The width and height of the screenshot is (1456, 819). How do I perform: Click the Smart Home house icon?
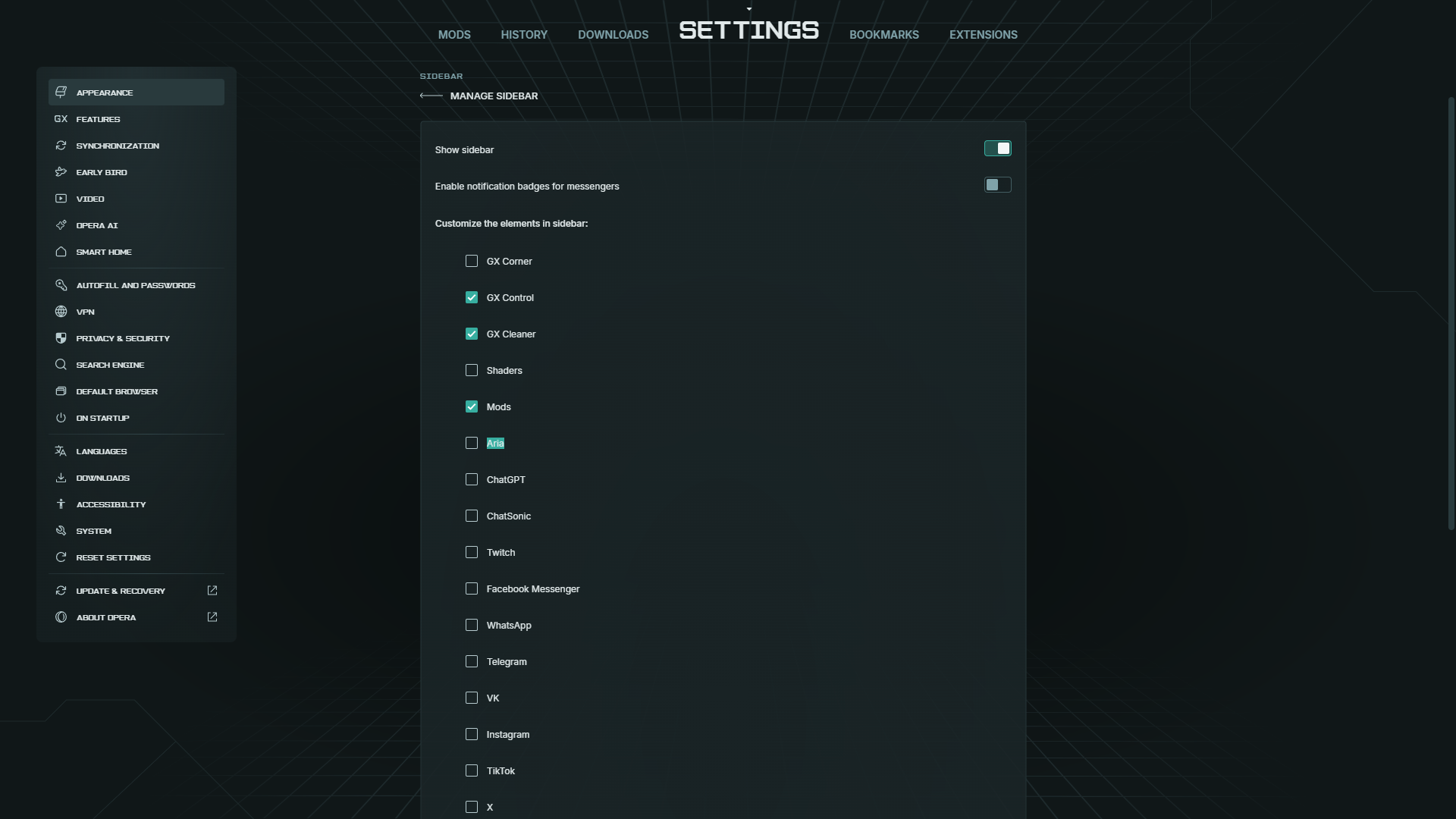(61, 252)
